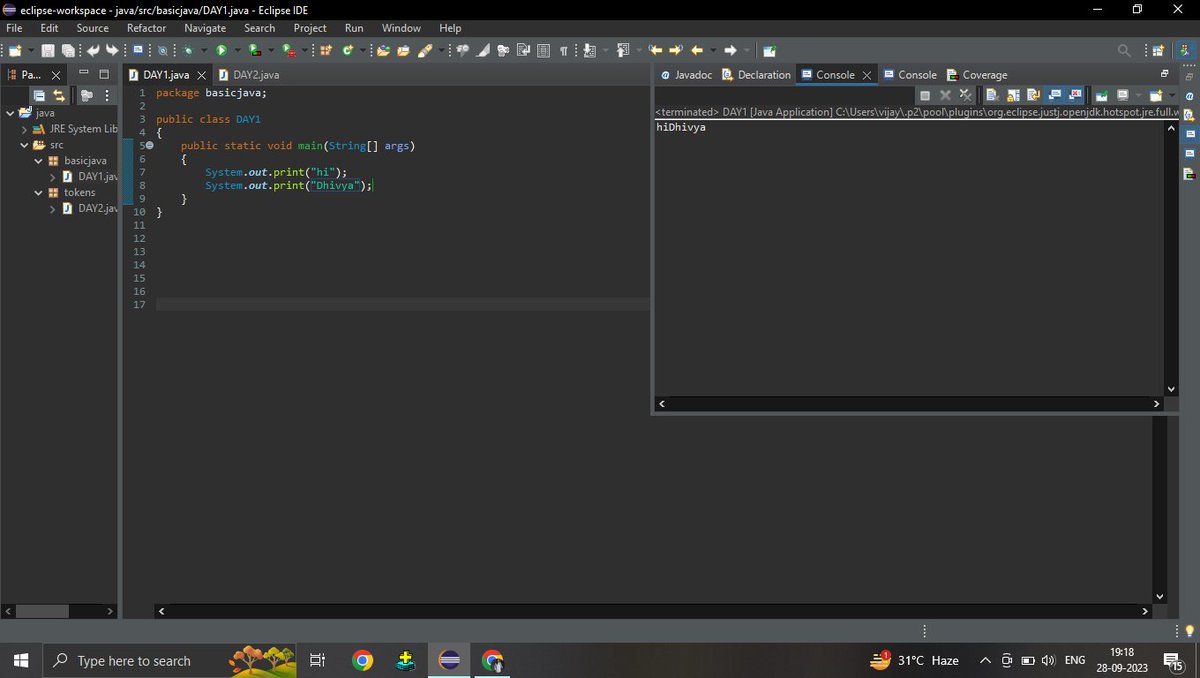This screenshot has width=1200, height=678.
Task: Click the New Java Package icon
Action: pos(326,50)
